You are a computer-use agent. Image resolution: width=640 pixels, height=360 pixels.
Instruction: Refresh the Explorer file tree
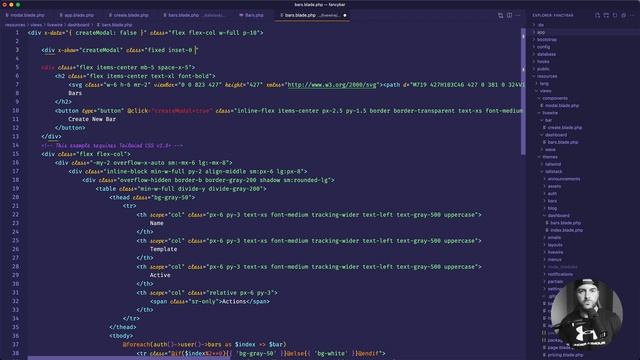tap(615, 16)
